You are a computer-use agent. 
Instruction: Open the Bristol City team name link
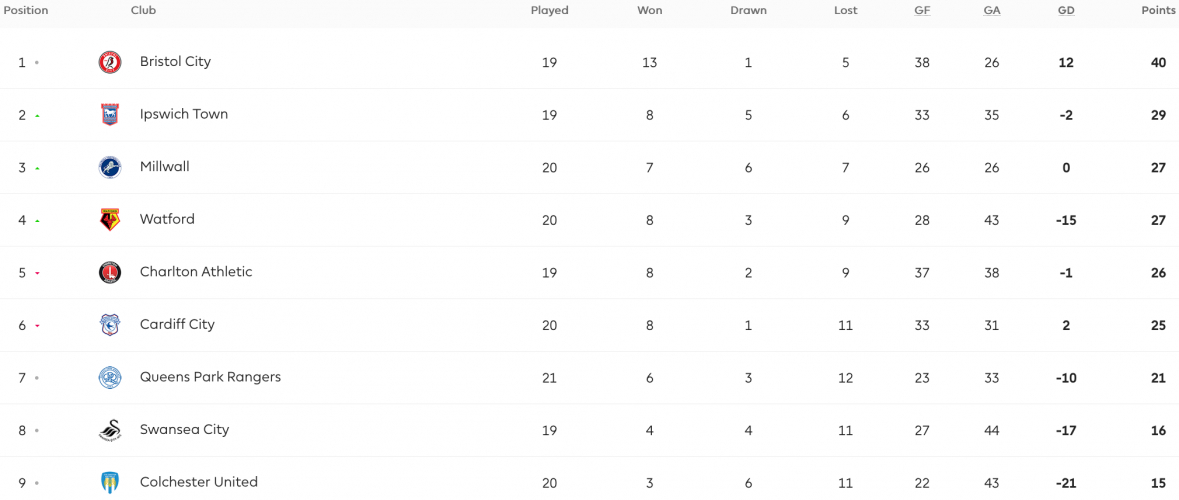point(175,62)
